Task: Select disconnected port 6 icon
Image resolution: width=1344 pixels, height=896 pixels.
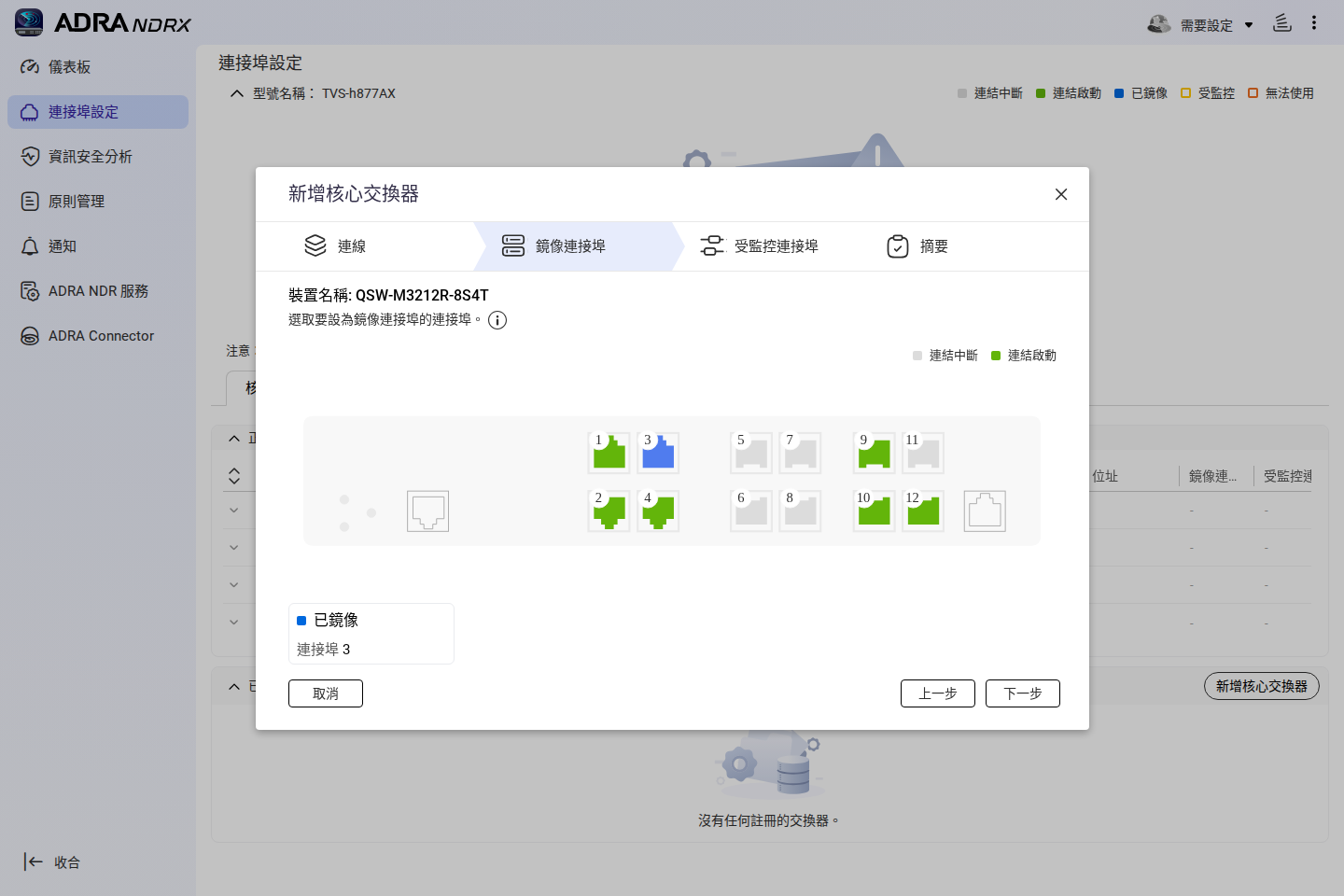Action: pyautogui.click(x=751, y=511)
